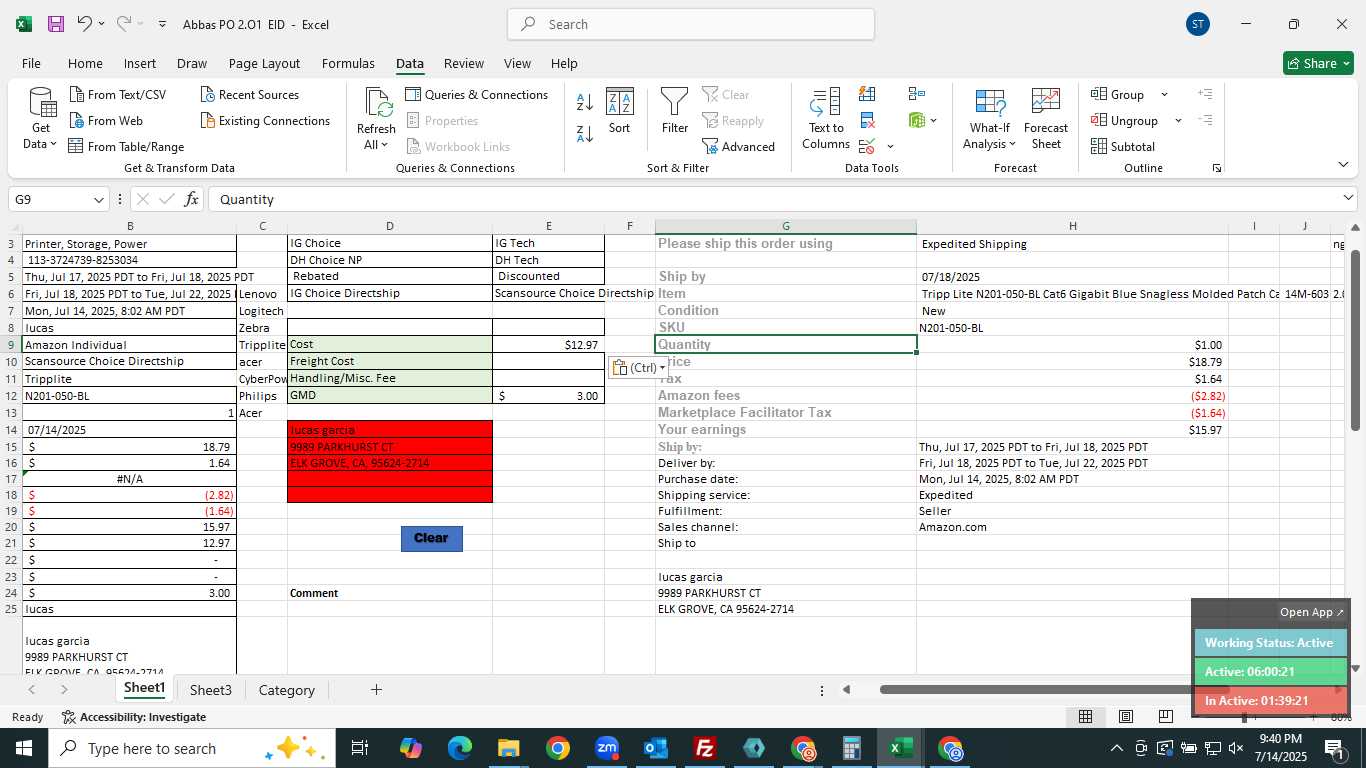Click the From Text/CSV import icon

(x=78, y=94)
